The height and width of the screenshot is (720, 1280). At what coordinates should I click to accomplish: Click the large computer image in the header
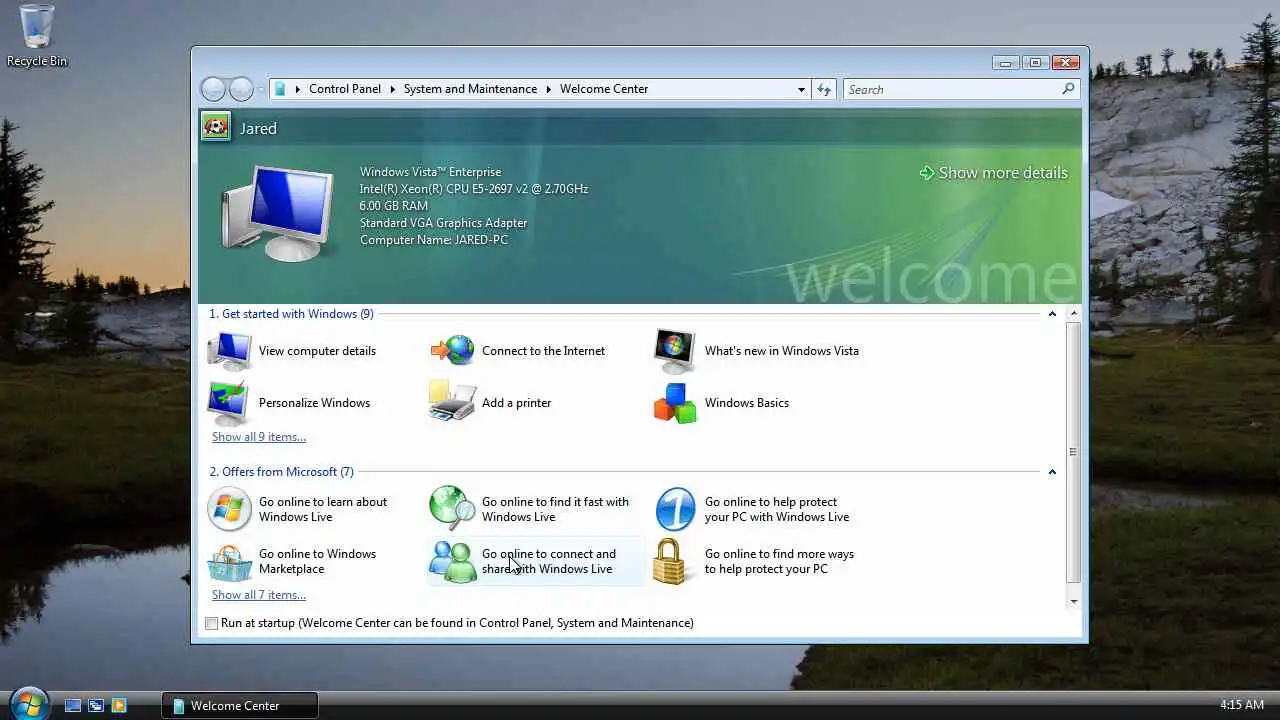tap(279, 213)
